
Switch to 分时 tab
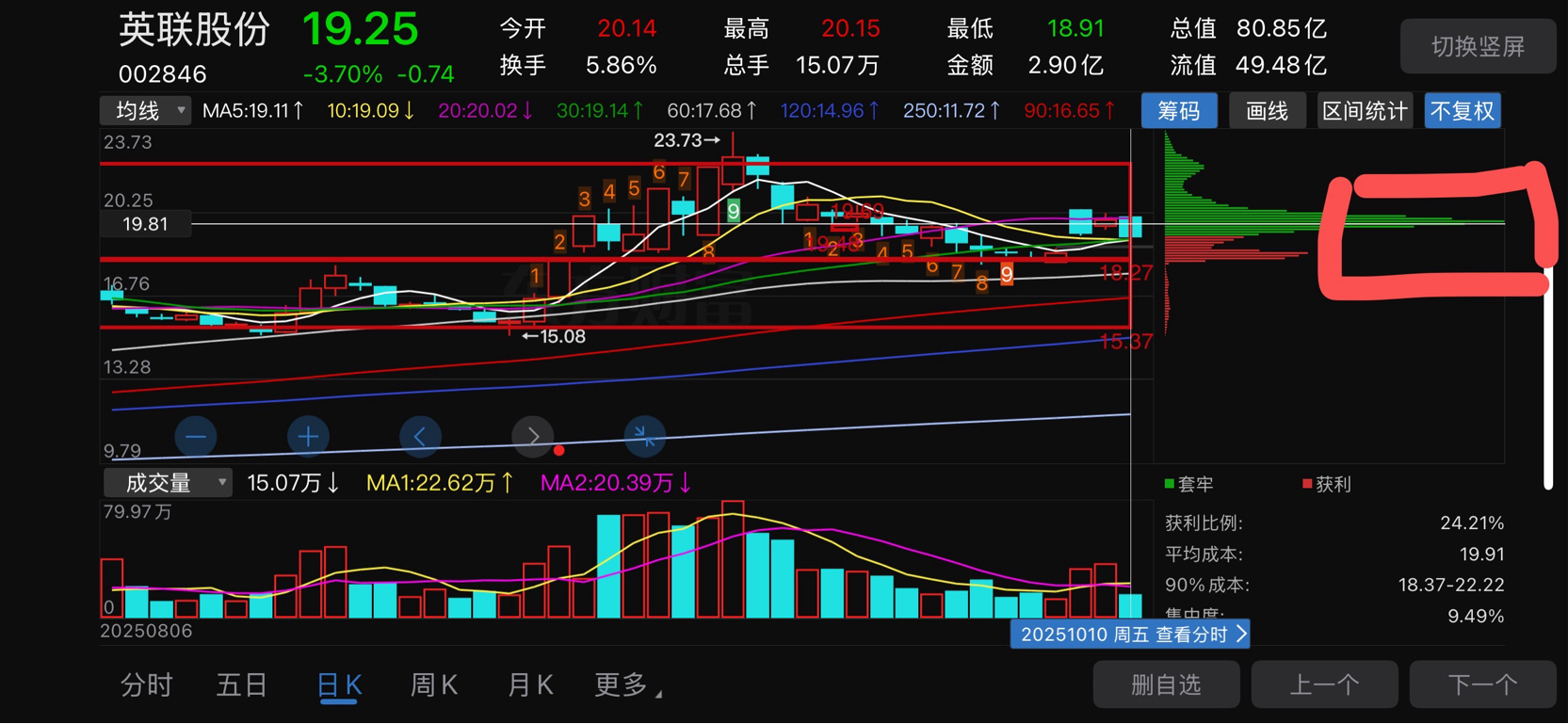[147, 685]
